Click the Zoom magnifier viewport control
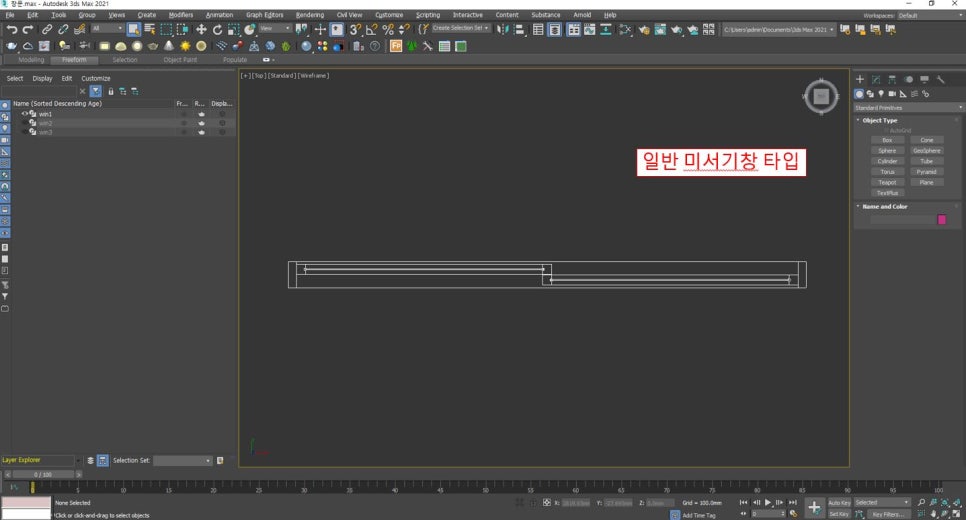The width and height of the screenshot is (966, 520). [922, 503]
